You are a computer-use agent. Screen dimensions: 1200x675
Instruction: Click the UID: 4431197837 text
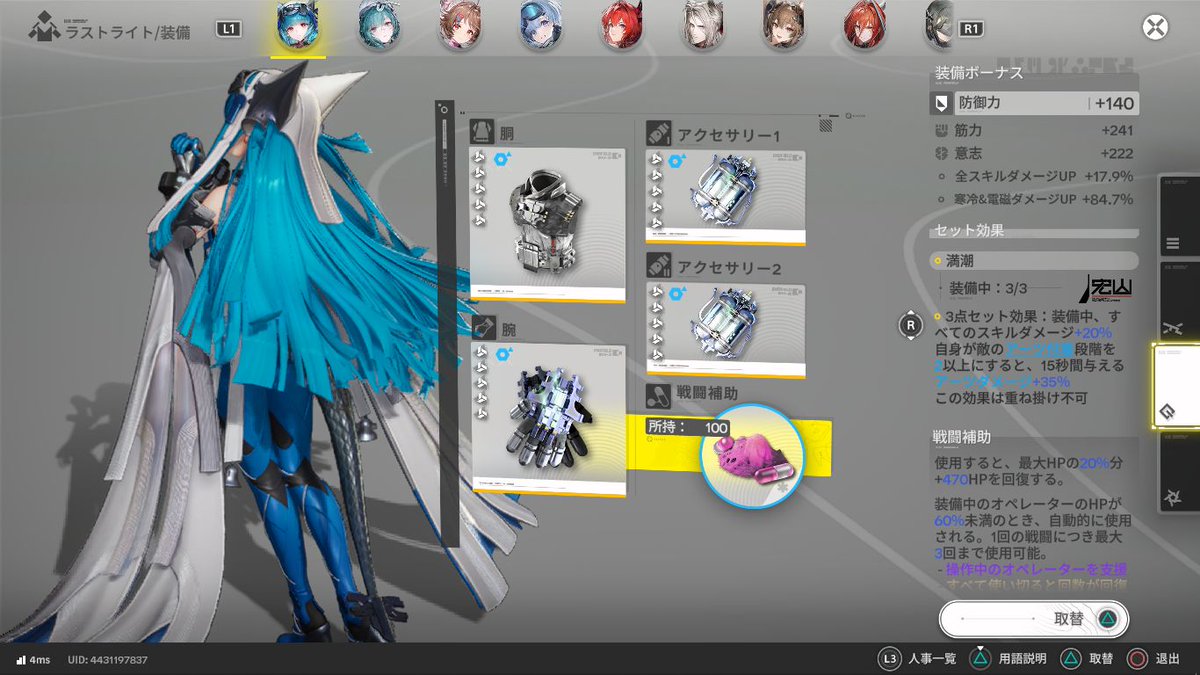click(x=107, y=660)
